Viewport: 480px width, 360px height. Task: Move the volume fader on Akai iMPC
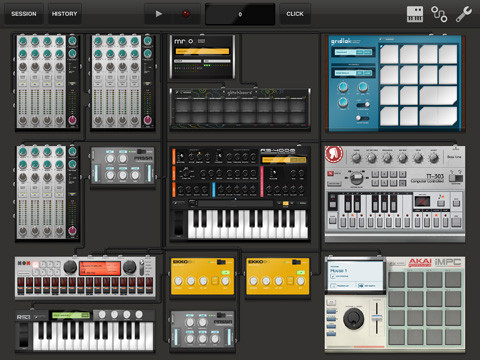(x=376, y=318)
